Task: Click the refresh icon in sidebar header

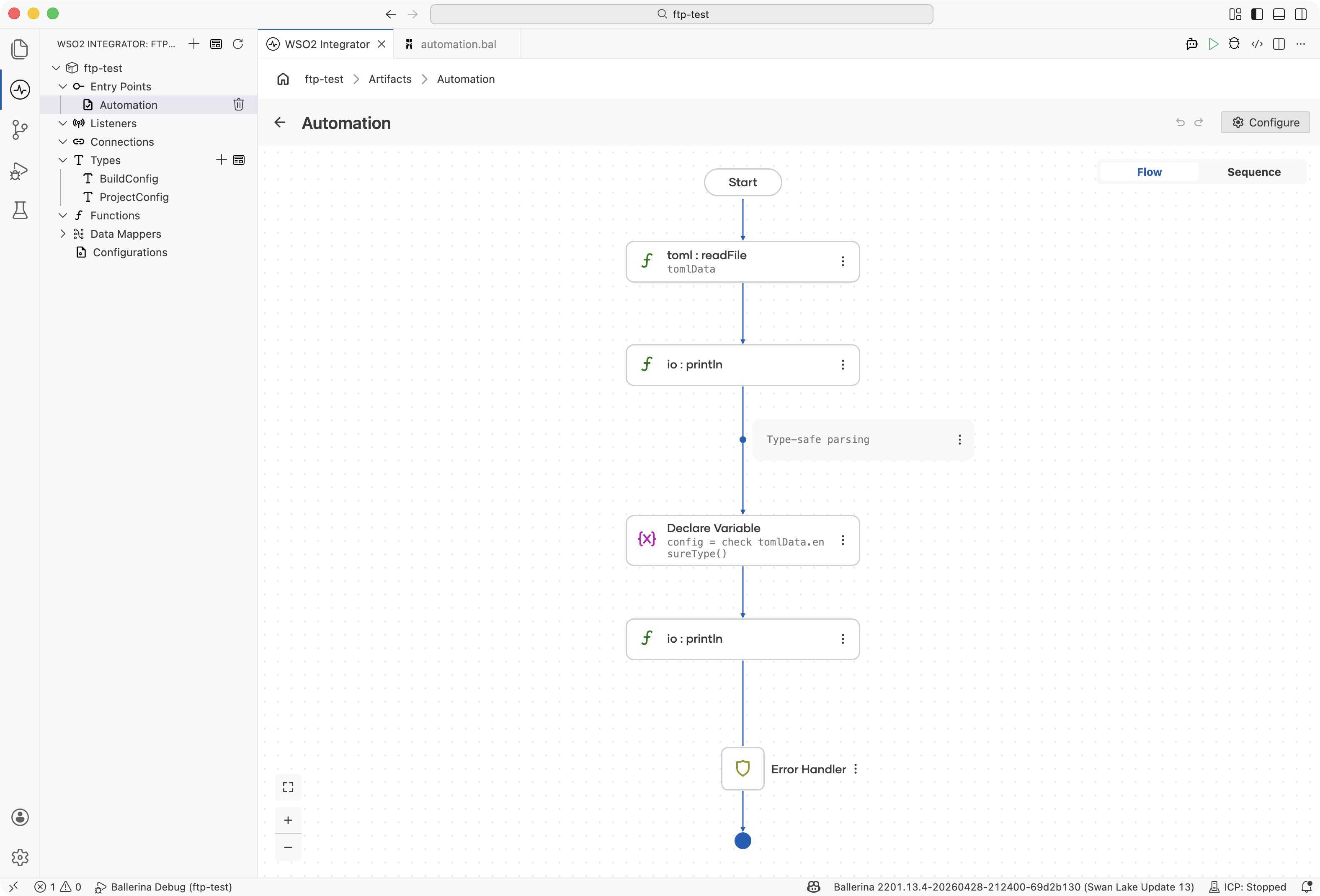Action: [238, 44]
